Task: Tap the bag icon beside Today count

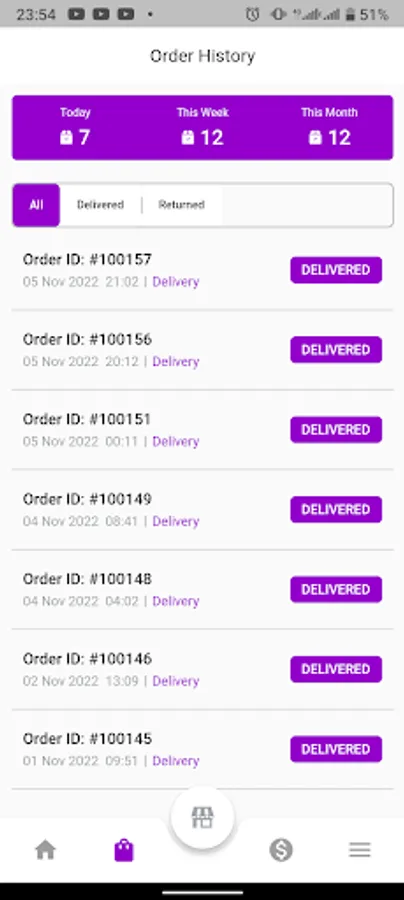Action: (67, 137)
